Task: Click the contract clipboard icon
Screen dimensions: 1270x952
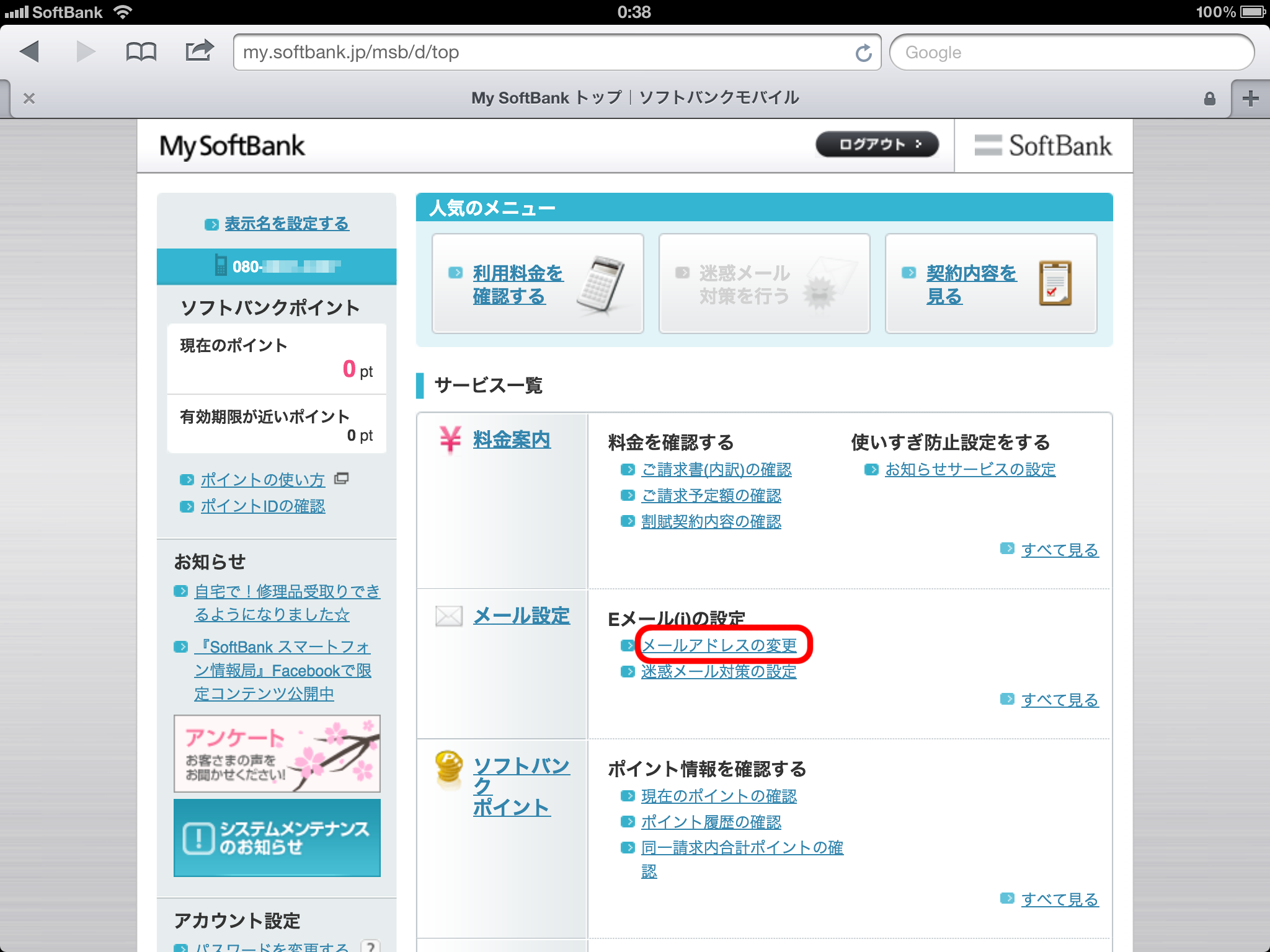Action: tap(1055, 283)
